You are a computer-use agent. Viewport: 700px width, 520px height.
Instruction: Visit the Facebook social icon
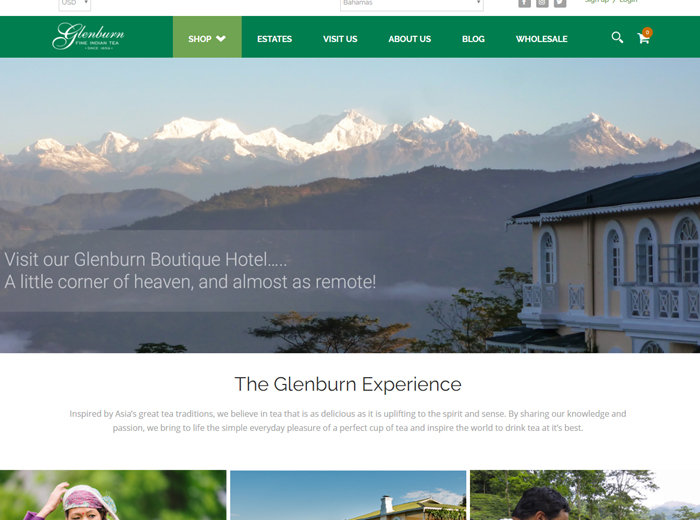click(525, 3)
